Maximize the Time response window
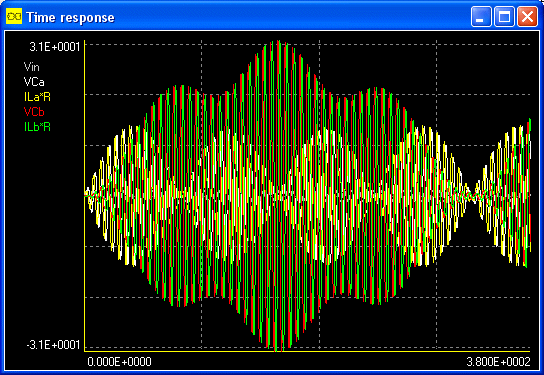 504,16
